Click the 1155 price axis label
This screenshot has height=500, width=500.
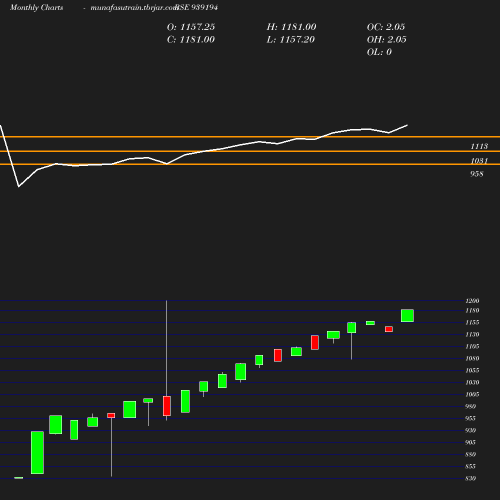[472, 323]
